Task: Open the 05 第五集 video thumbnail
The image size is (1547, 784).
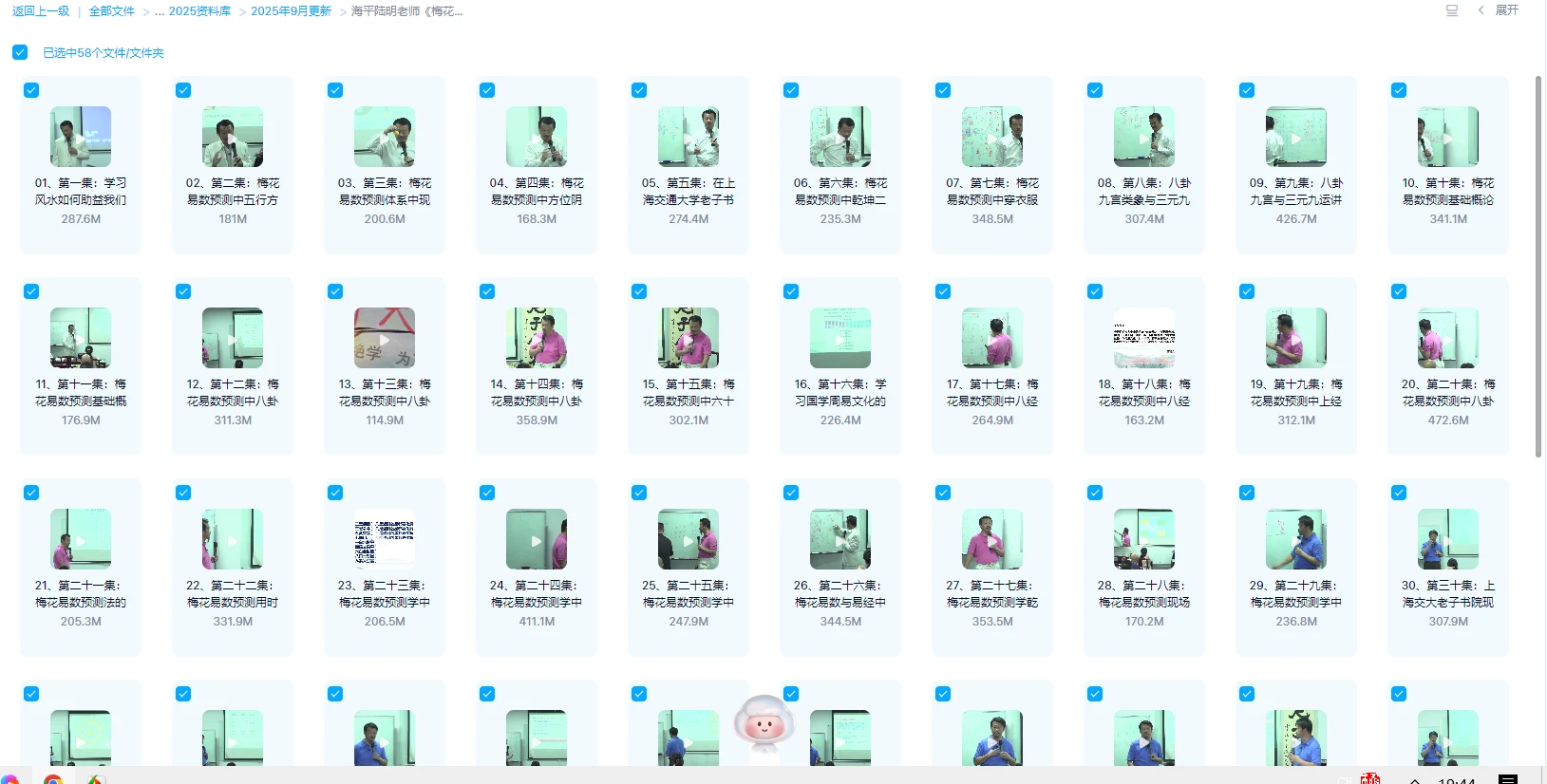Action: [689, 137]
